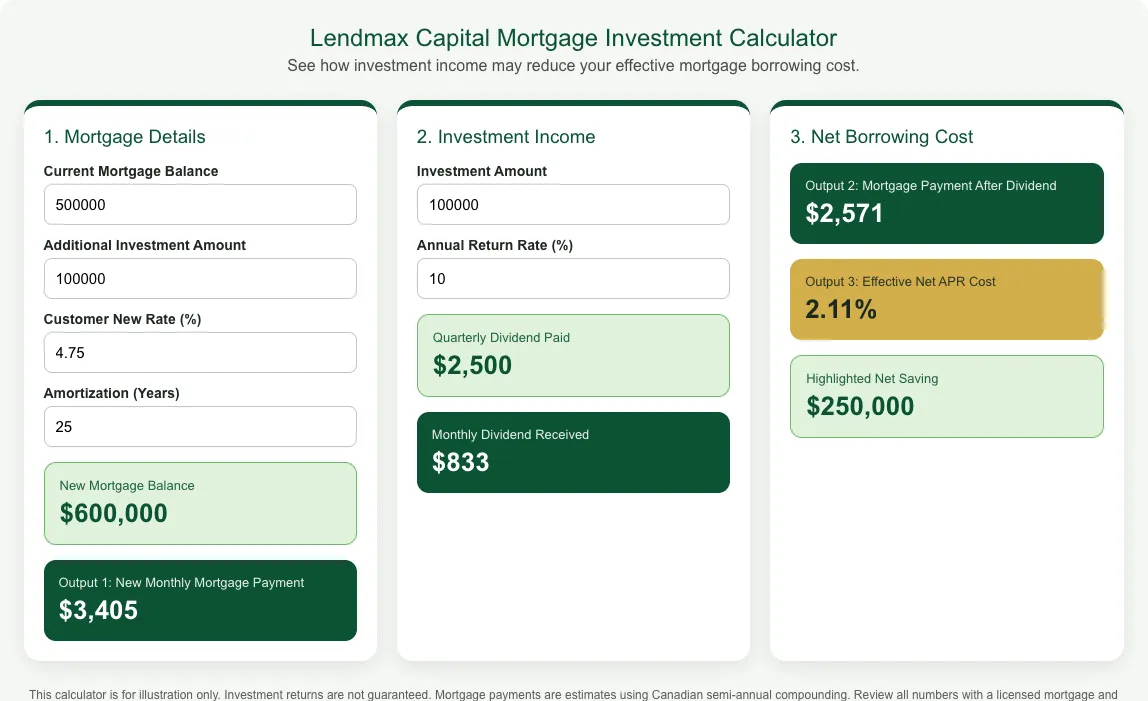Click the Annual Return Rate (%) field

coord(573,278)
